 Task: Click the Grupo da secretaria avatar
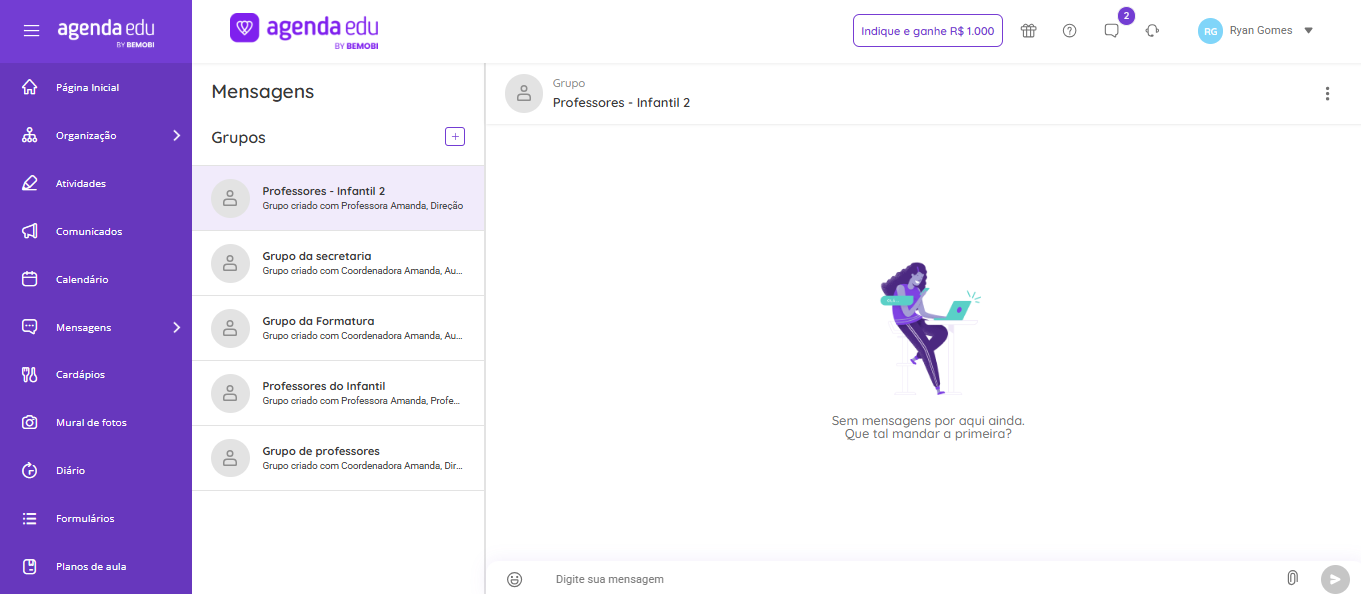pyautogui.click(x=230, y=263)
